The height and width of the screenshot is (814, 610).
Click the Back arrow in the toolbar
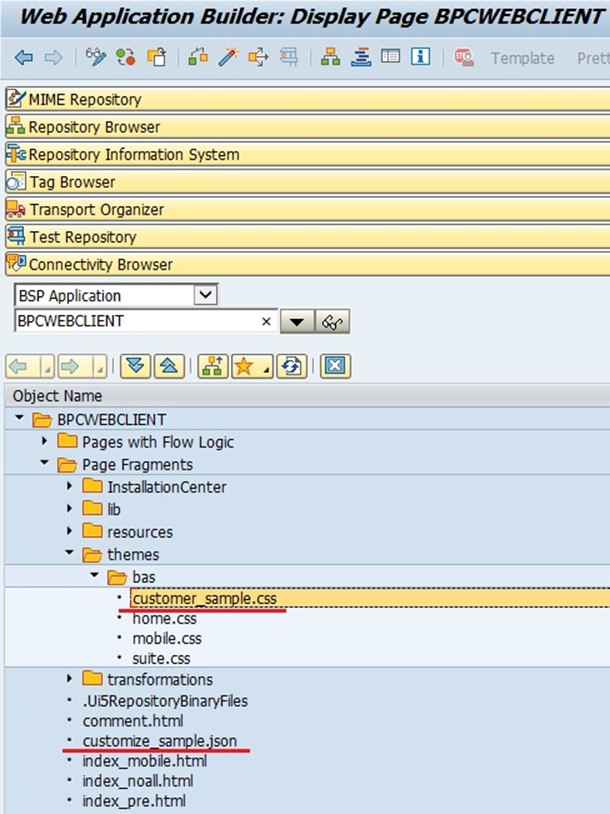coord(23,57)
